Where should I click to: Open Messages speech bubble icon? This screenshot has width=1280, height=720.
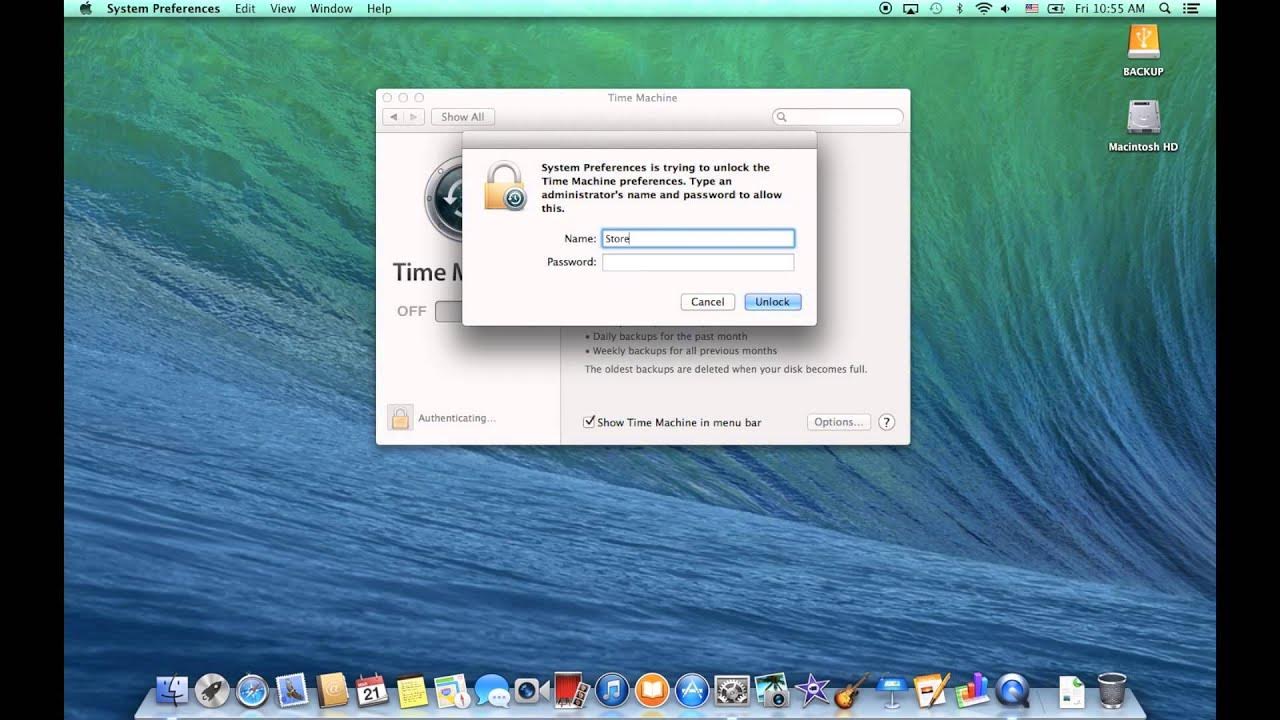(492, 690)
